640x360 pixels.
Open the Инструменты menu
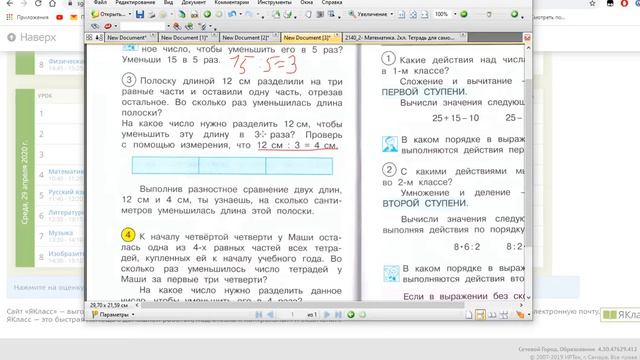[x=274, y=2]
